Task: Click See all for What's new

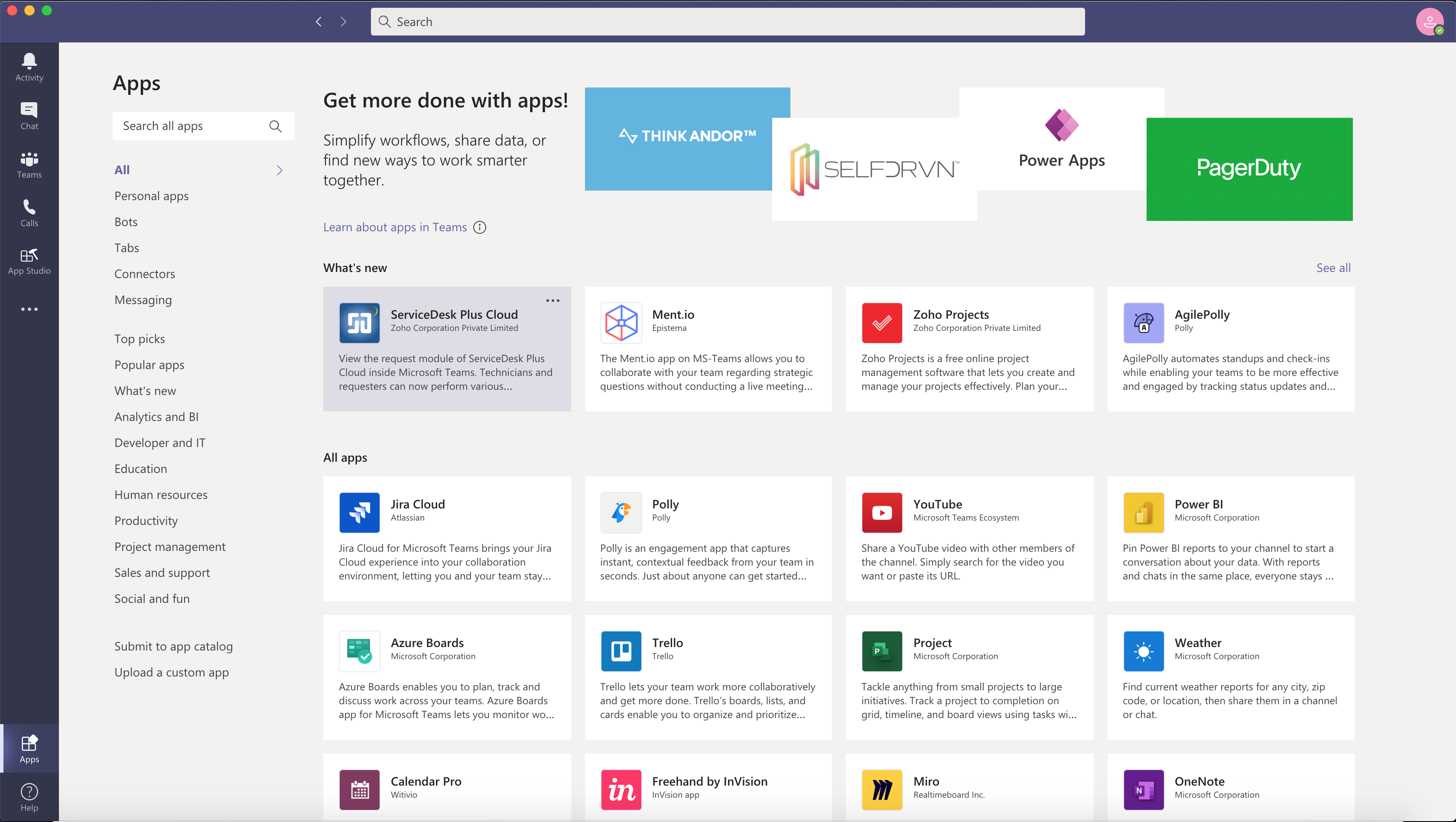Action: click(1333, 268)
